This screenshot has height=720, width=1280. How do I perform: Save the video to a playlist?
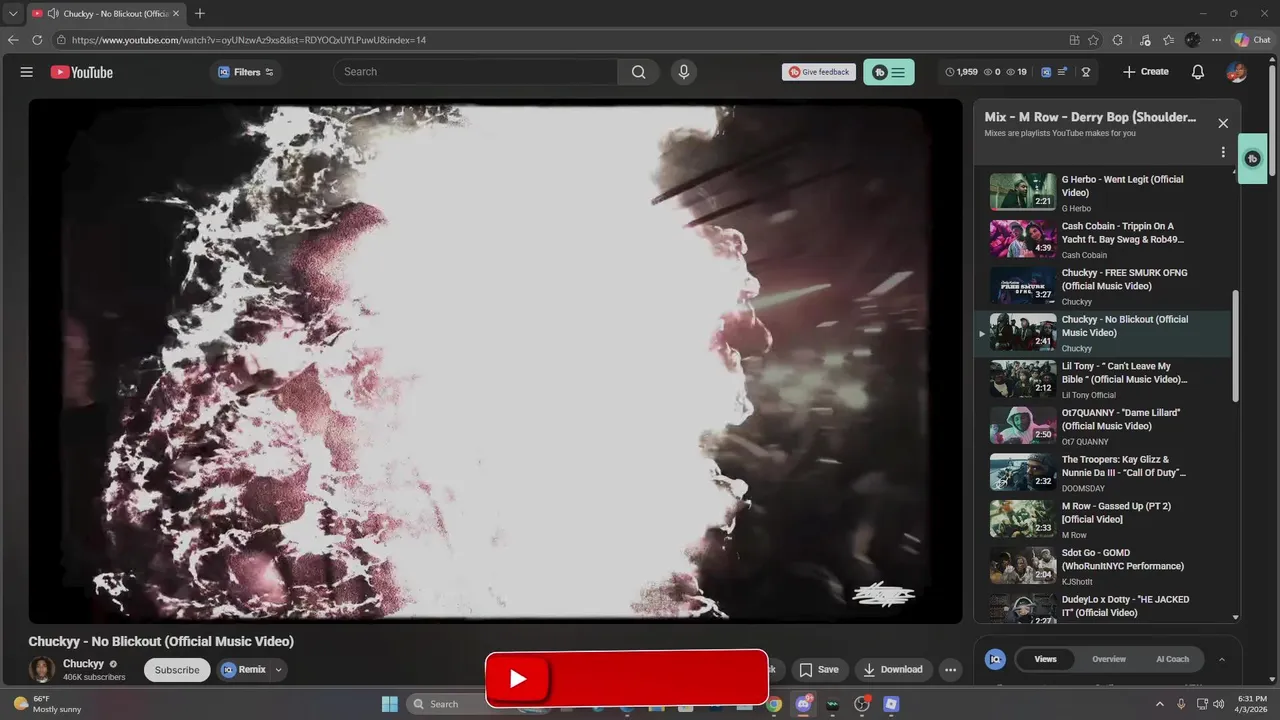819,670
